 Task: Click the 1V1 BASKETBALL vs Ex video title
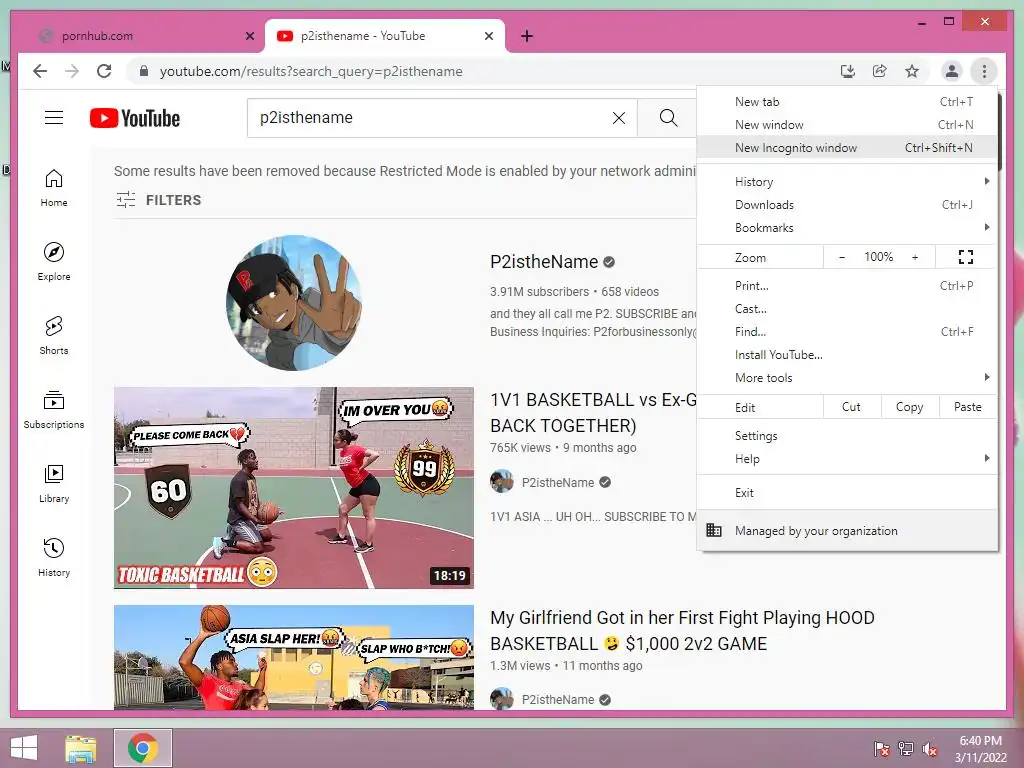coord(593,413)
